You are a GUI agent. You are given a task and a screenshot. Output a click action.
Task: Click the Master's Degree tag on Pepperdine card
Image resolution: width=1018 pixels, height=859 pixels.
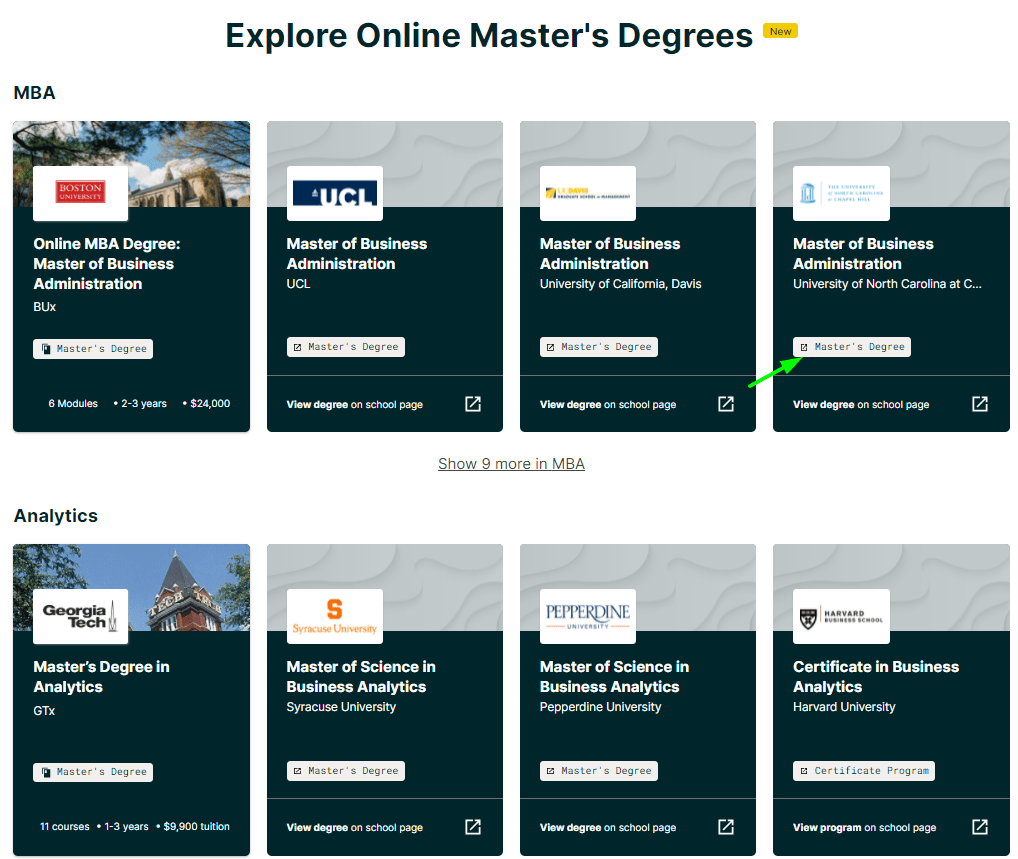click(x=599, y=771)
